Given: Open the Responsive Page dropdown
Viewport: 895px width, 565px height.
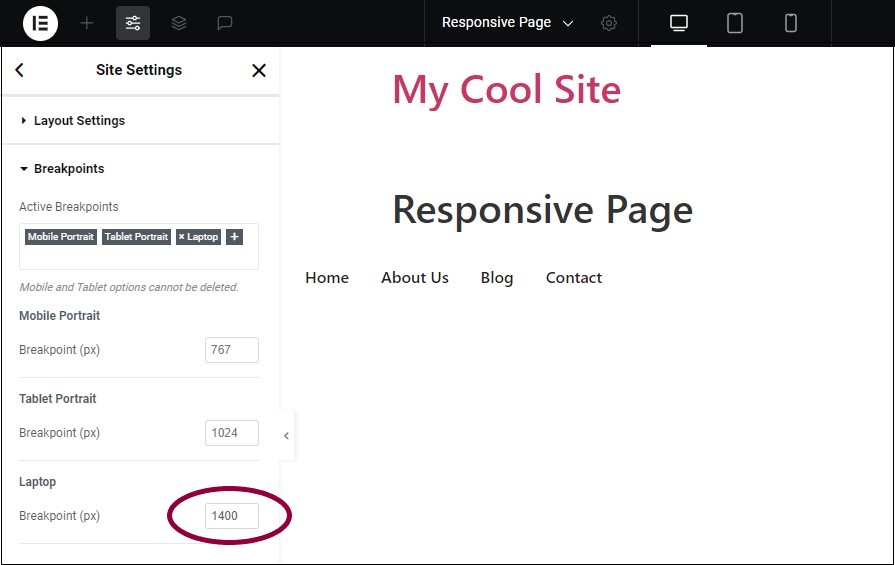Looking at the screenshot, I should (507, 23).
